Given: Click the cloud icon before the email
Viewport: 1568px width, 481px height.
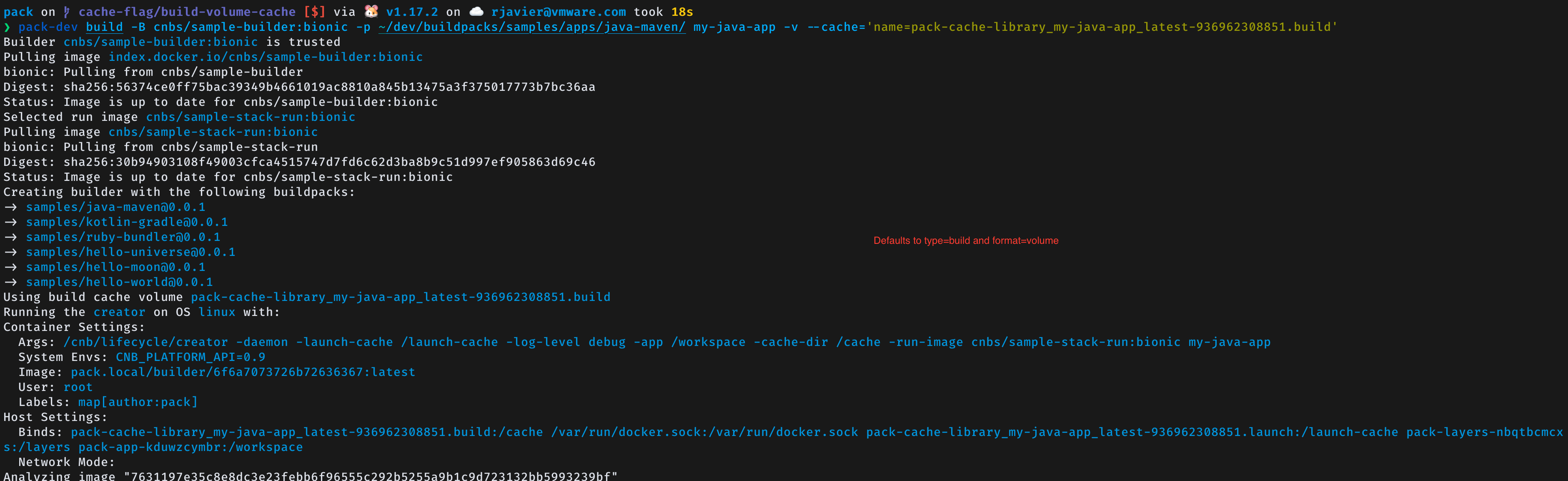Looking at the screenshot, I should (x=476, y=11).
